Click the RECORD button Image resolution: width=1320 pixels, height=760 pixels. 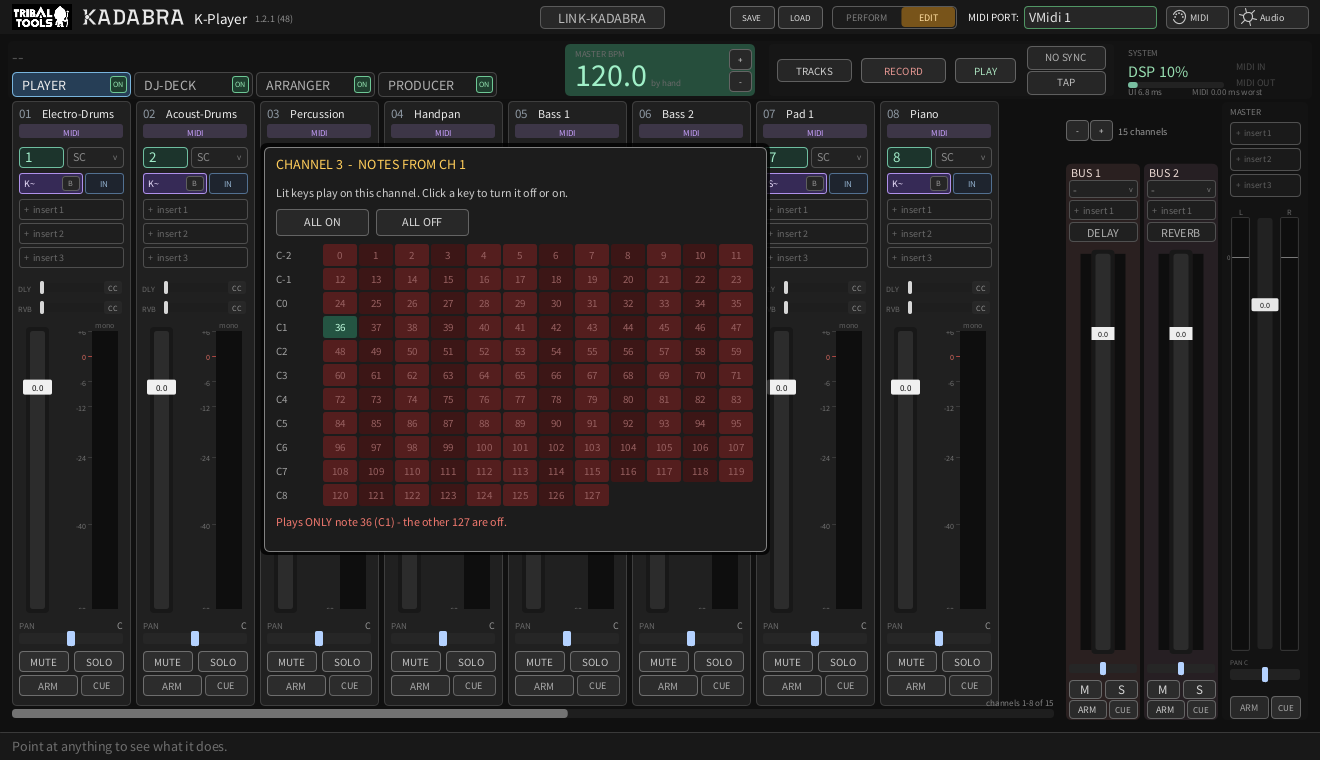coord(903,71)
